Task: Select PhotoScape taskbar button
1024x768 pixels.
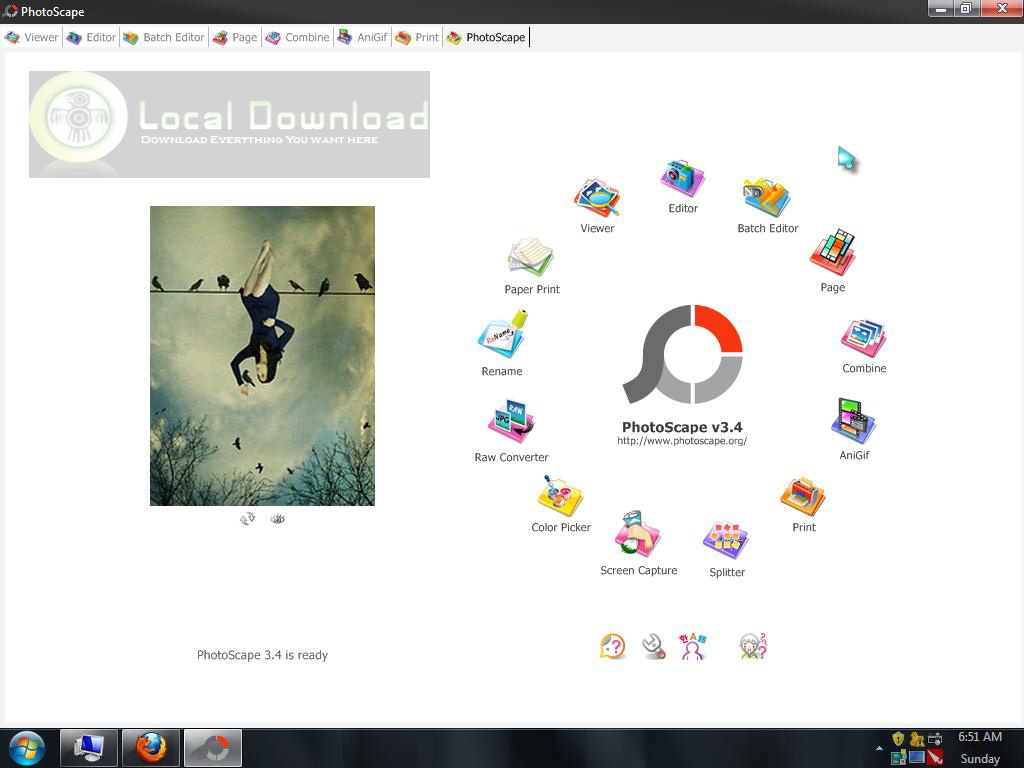Action: (x=213, y=748)
